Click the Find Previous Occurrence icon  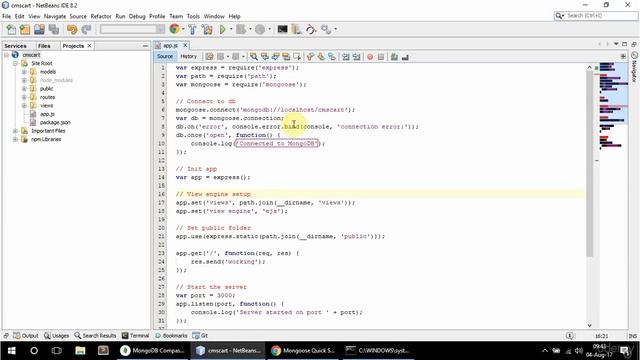pyautogui.click(x=264, y=57)
